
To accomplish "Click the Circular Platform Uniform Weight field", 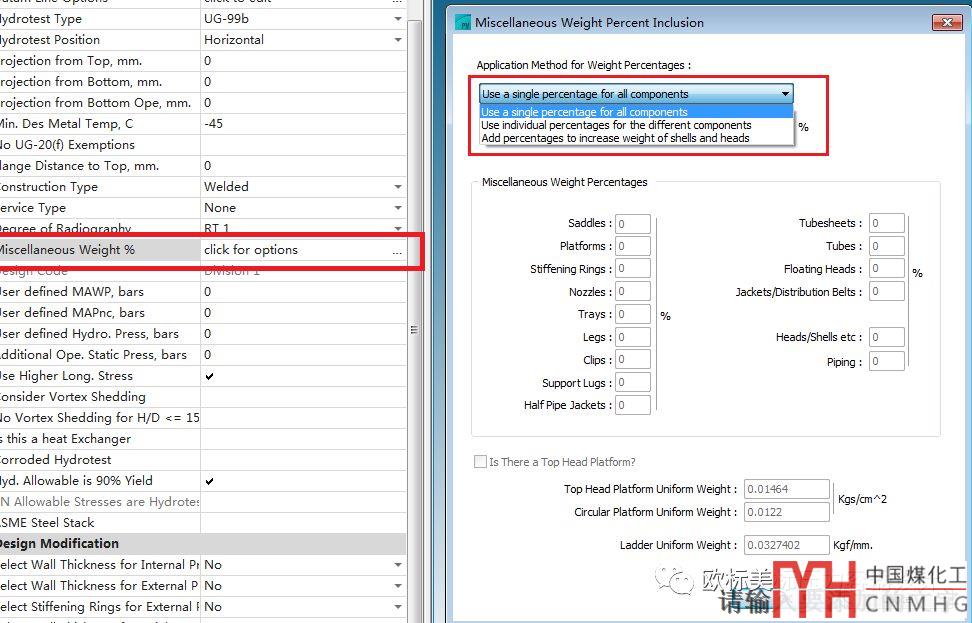I will (x=787, y=512).
